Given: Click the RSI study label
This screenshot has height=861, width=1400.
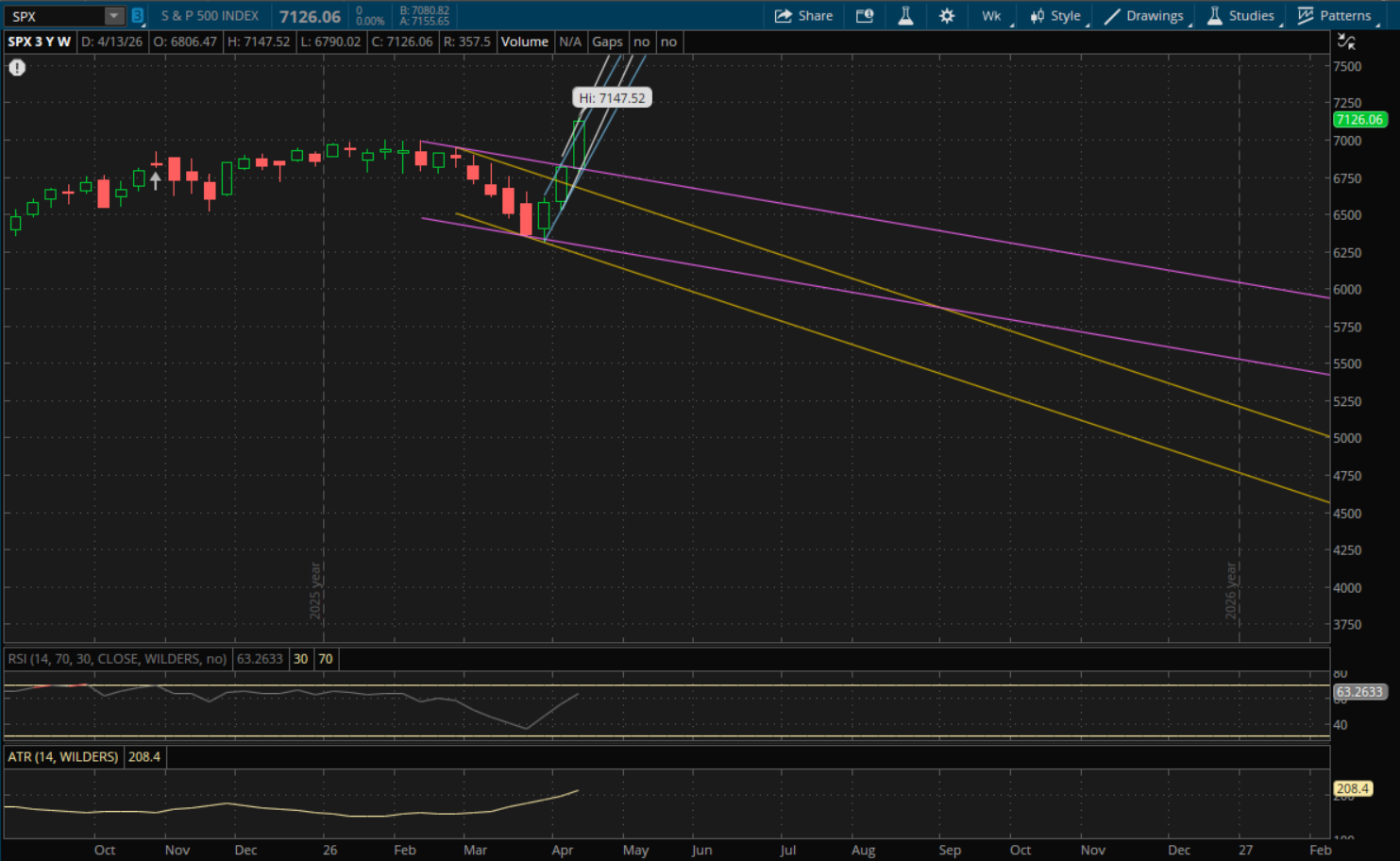Looking at the screenshot, I should [117, 659].
